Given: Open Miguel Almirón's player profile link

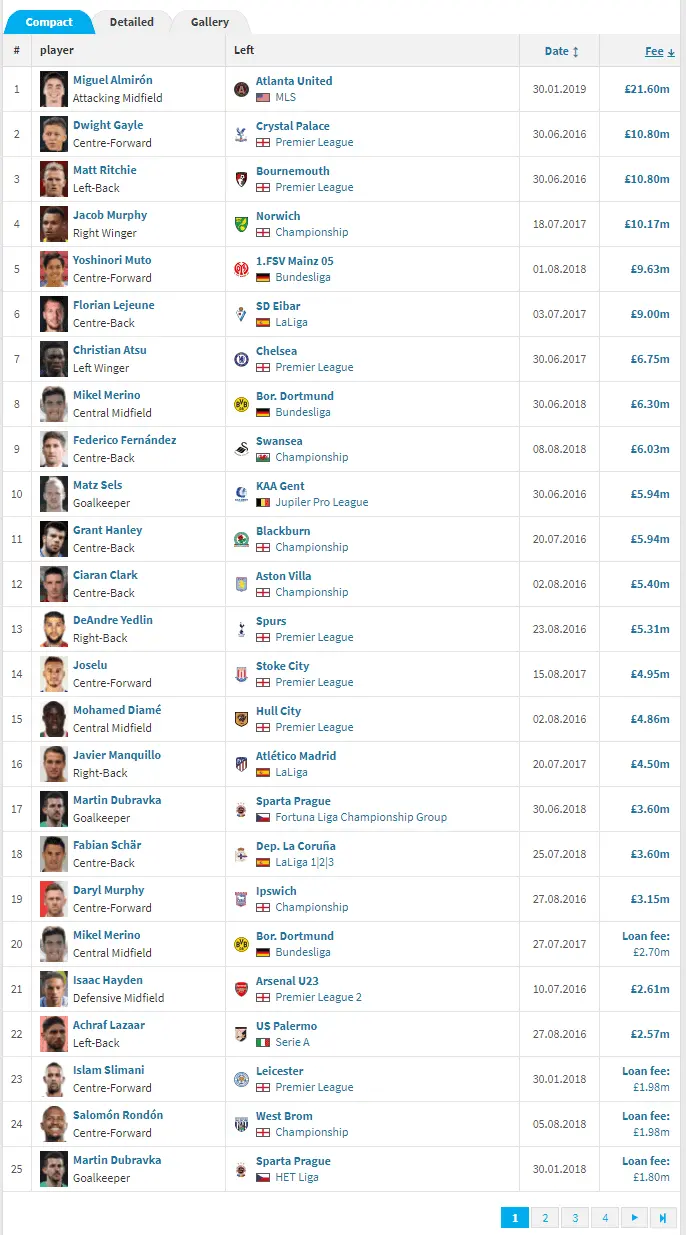Looking at the screenshot, I should point(113,80).
